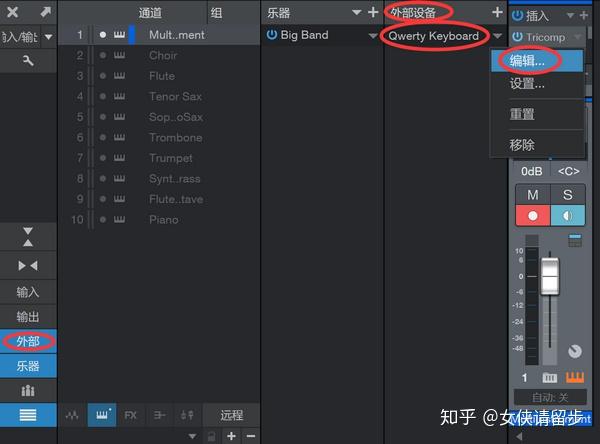Open the wrench settings tool
The width and height of the screenshot is (600, 444).
28,60
